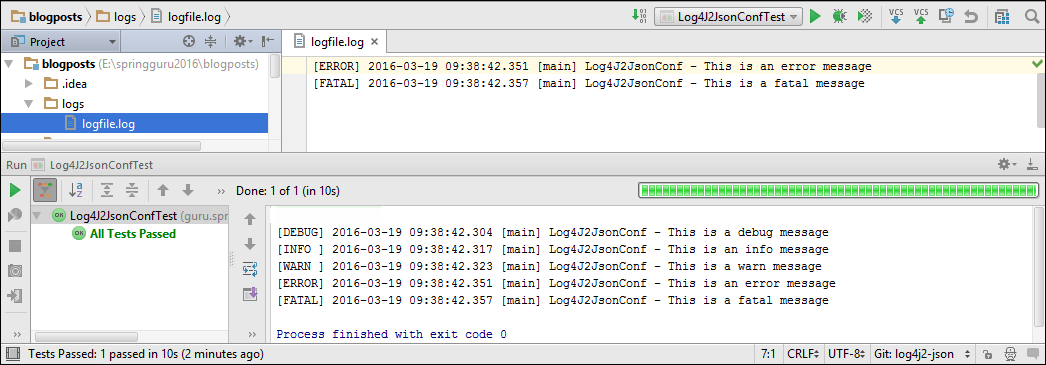Image resolution: width=1046 pixels, height=365 pixels.
Task: Run Log4J2JsonConfTest with the green play icon
Action: click(815, 16)
